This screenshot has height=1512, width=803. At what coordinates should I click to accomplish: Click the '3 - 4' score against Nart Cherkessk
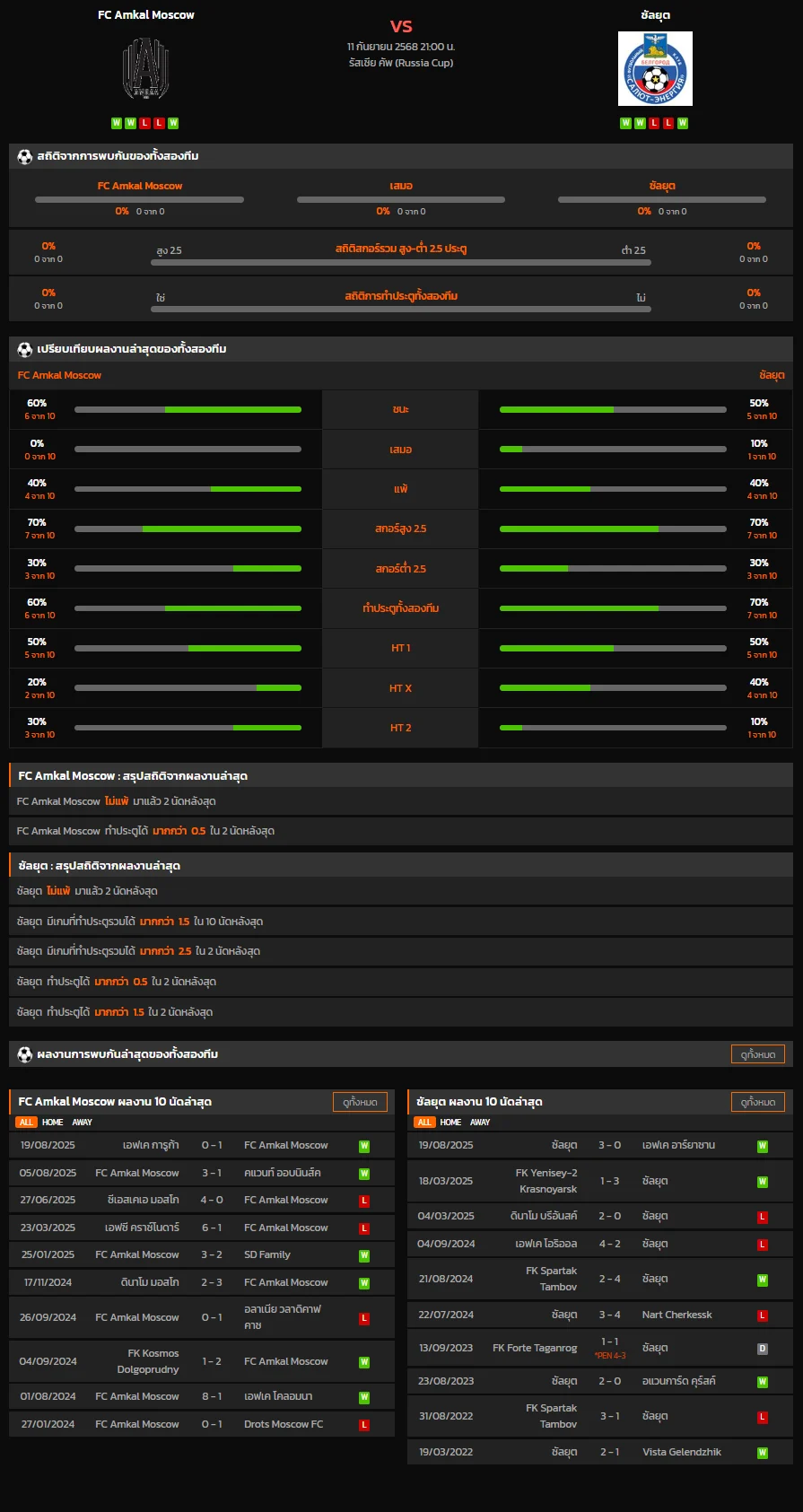click(x=610, y=1315)
